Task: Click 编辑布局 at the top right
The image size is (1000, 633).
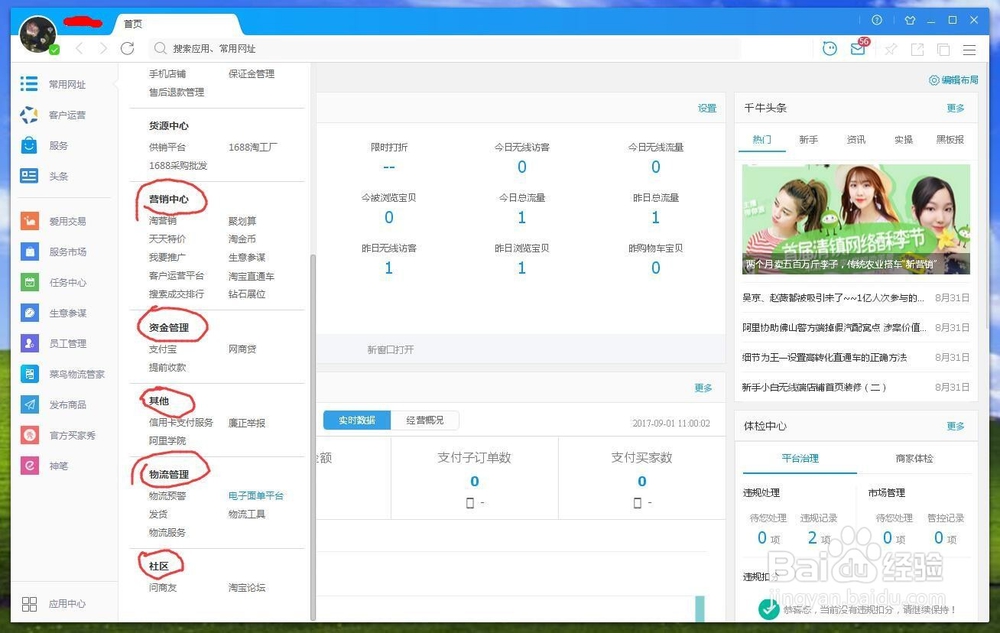Action: pyautogui.click(x=953, y=80)
